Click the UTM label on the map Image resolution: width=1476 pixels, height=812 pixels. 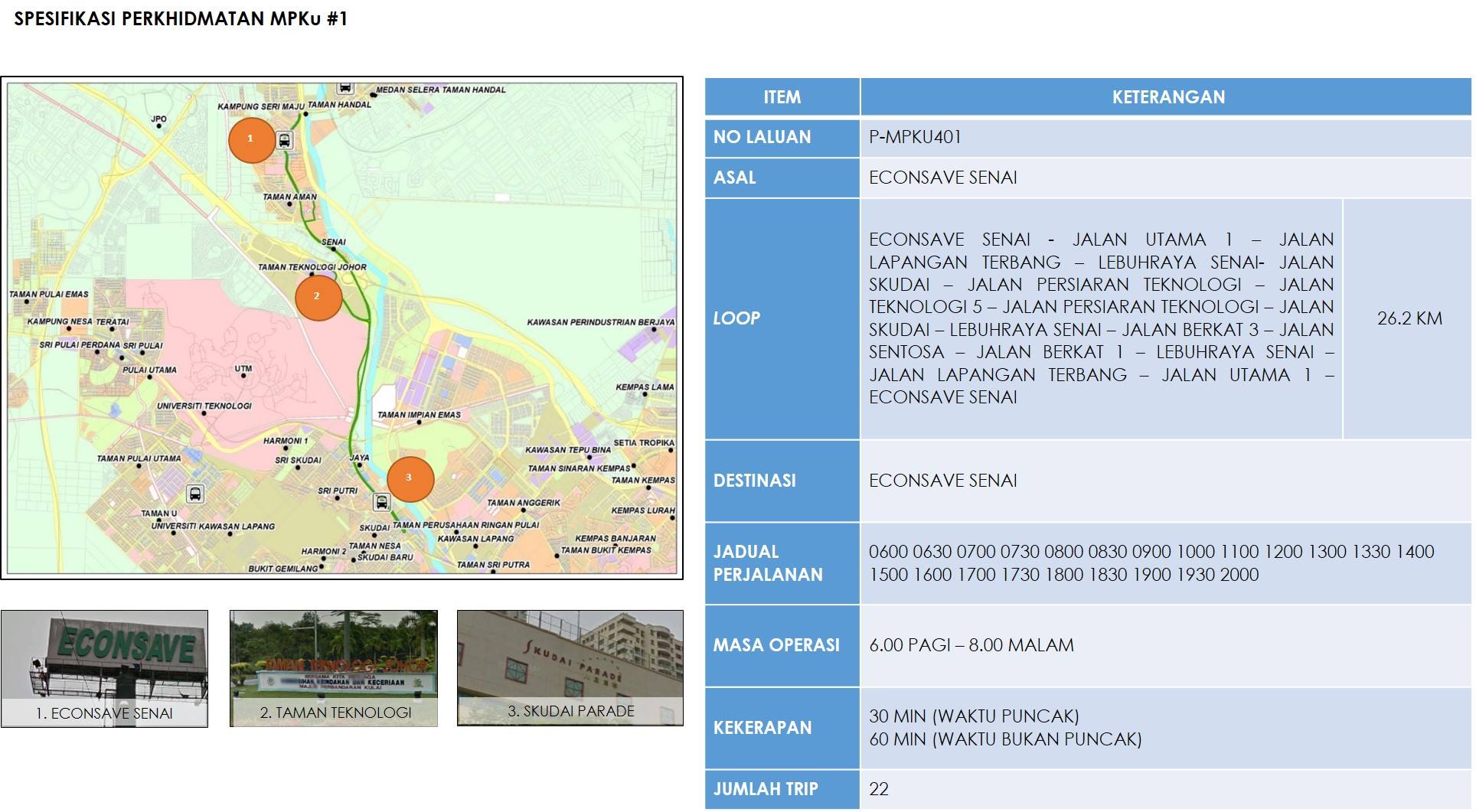click(x=243, y=369)
